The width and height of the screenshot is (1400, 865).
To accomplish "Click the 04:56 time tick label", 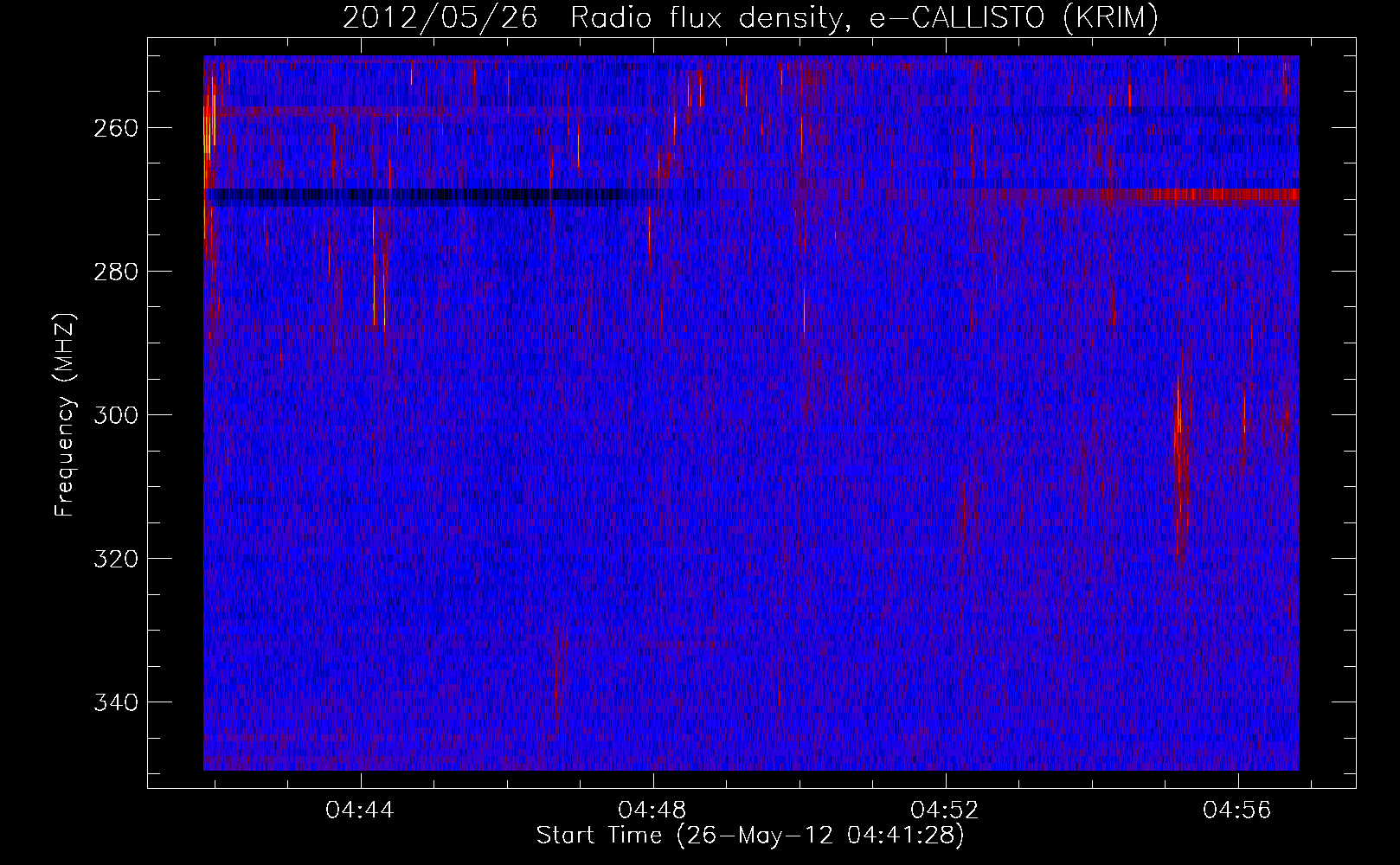I will [x=1238, y=811].
